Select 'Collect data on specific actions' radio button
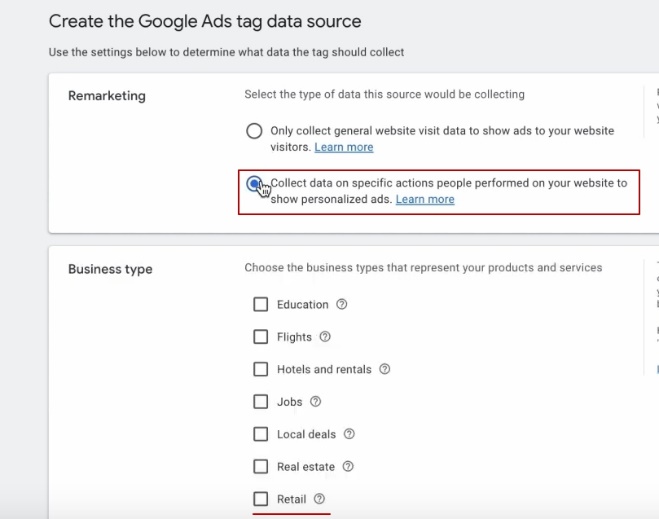Screen dimensions: 659x519 255,184
